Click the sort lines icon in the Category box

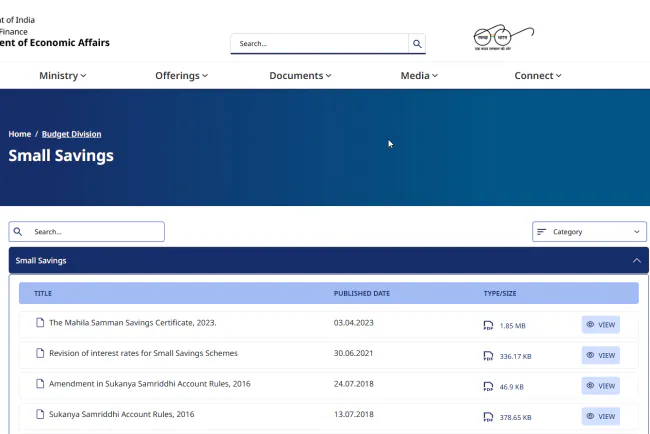click(541, 232)
